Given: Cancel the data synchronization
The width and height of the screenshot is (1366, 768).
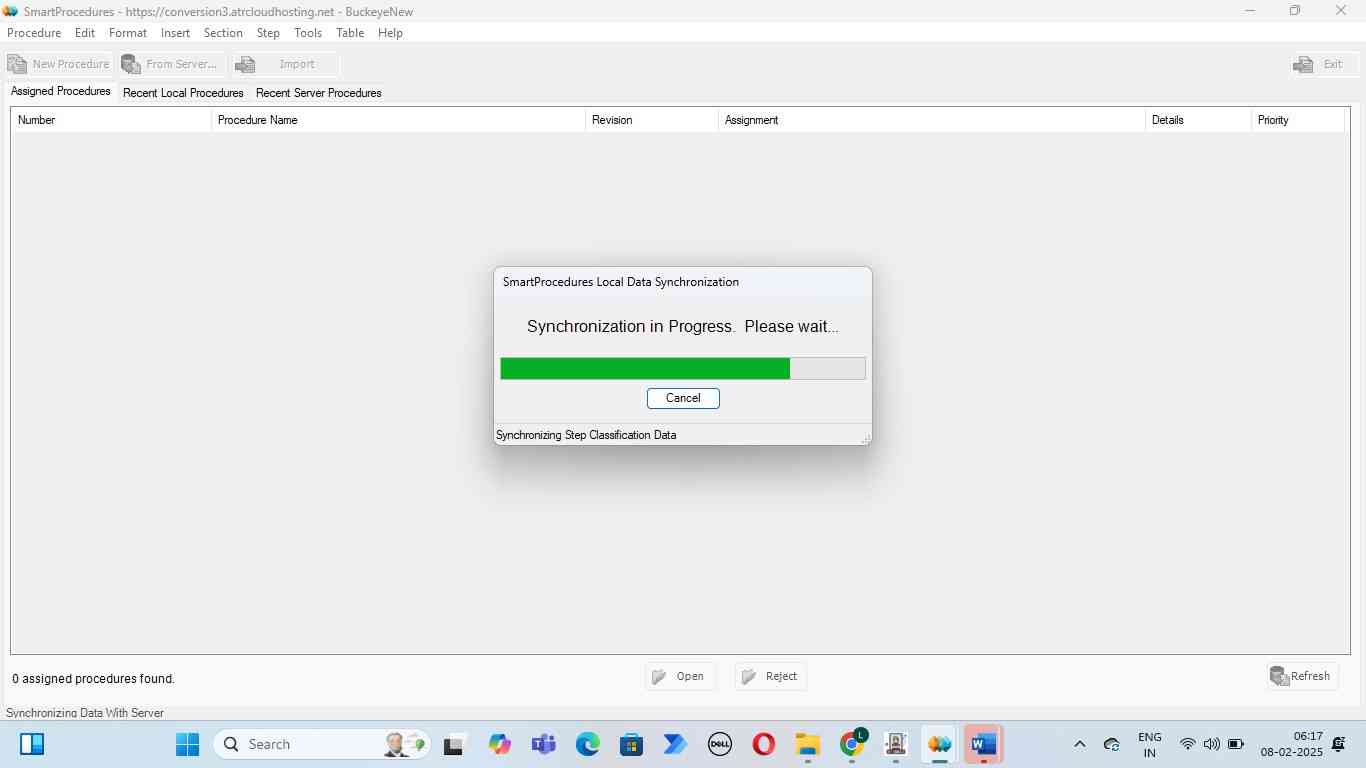Looking at the screenshot, I should pyautogui.click(x=683, y=398).
